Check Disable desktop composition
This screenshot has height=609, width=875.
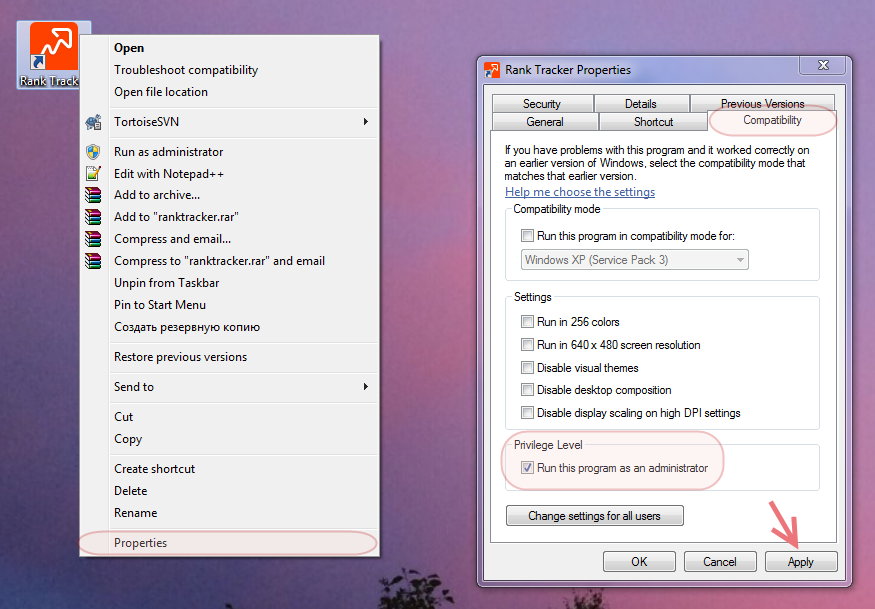coord(527,390)
